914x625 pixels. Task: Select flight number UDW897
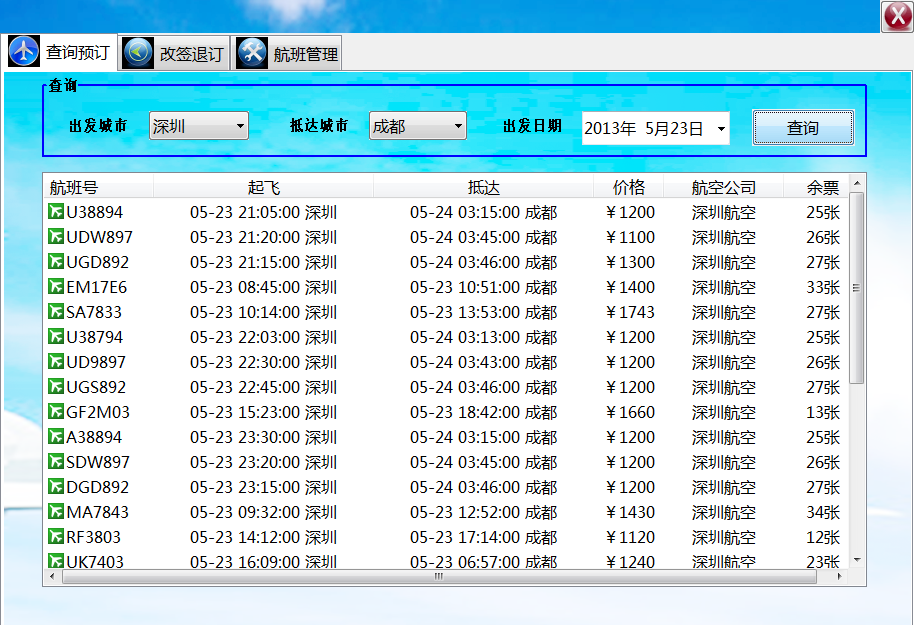click(99, 237)
